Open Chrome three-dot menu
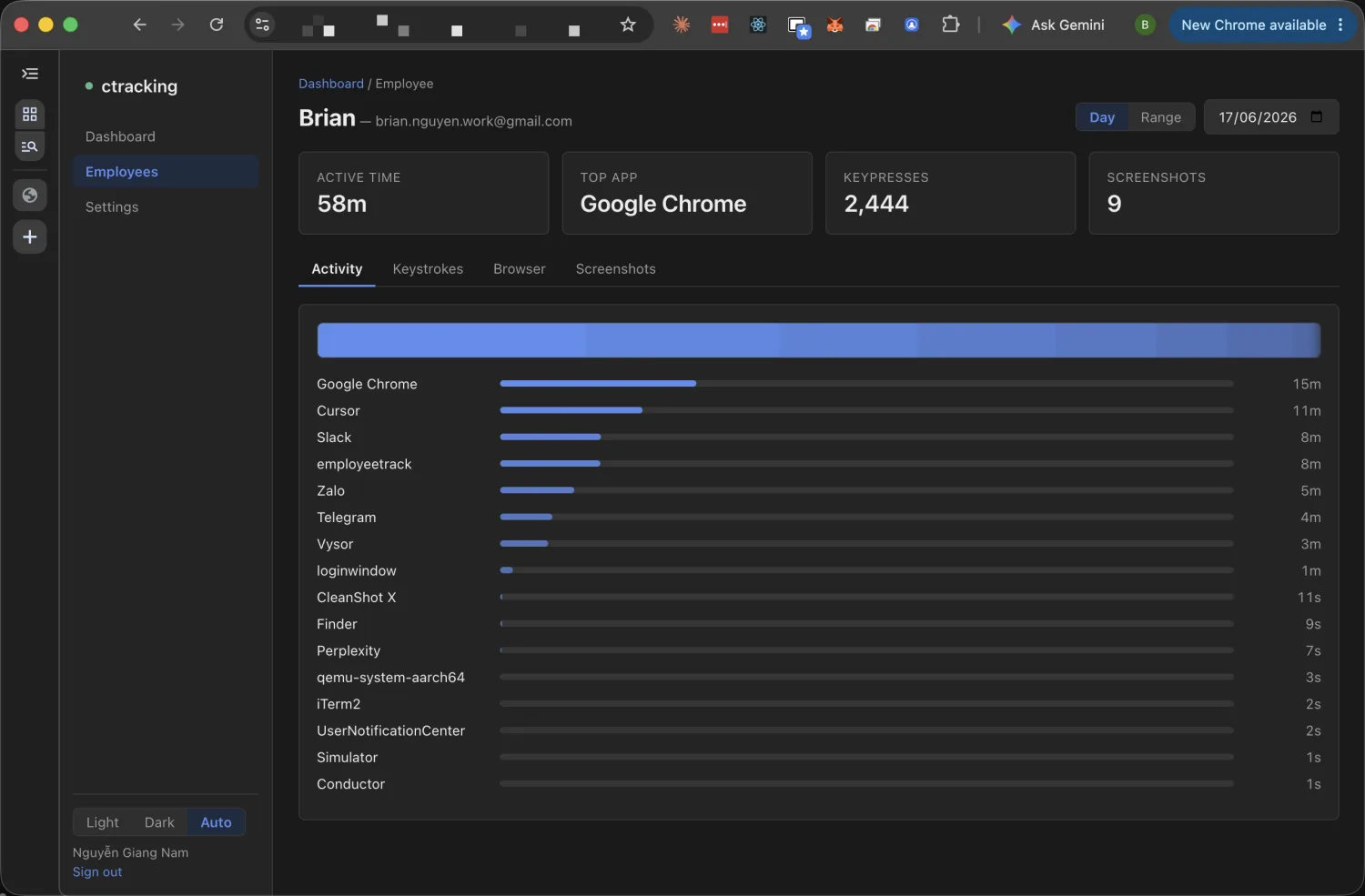The image size is (1365, 896). point(1340,25)
